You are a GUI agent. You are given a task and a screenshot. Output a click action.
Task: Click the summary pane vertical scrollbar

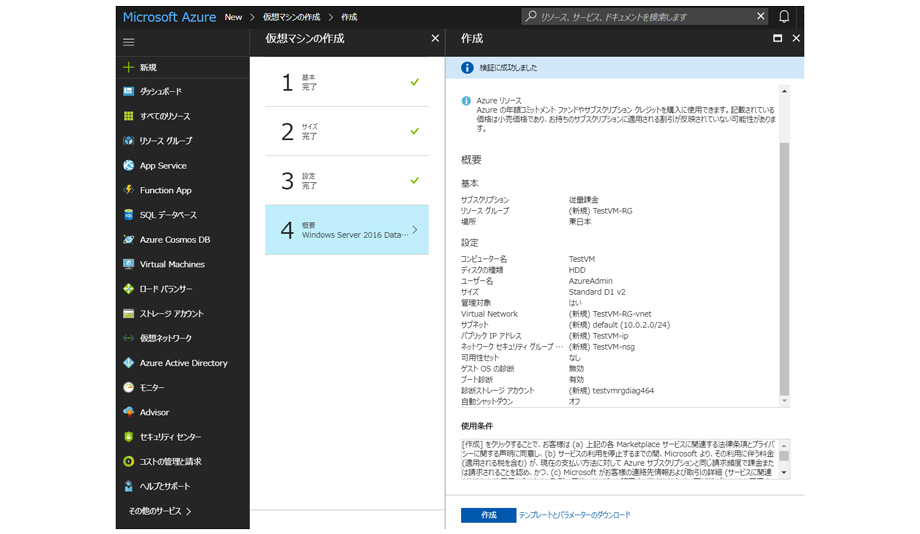pos(784,270)
